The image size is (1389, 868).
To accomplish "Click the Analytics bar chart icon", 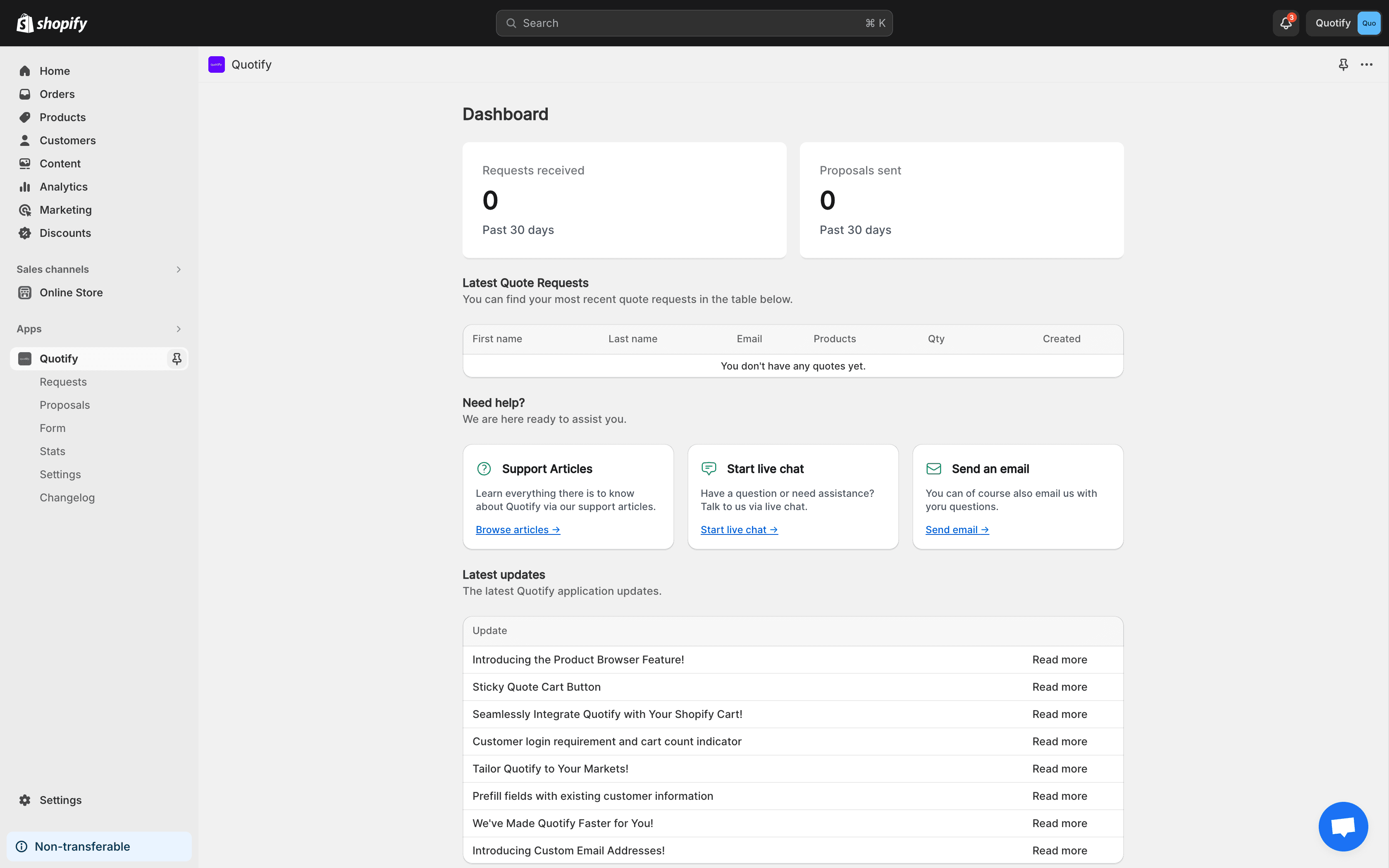I will pyautogui.click(x=25, y=186).
